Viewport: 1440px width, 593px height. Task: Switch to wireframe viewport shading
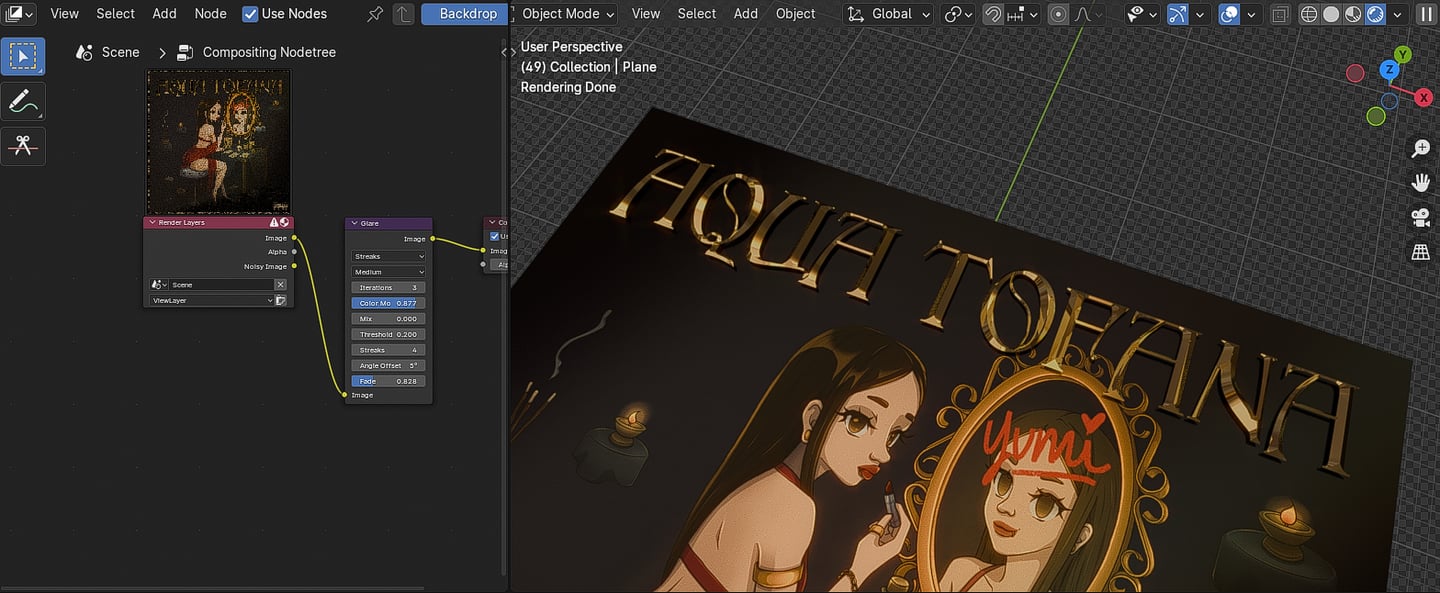point(1309,14)
